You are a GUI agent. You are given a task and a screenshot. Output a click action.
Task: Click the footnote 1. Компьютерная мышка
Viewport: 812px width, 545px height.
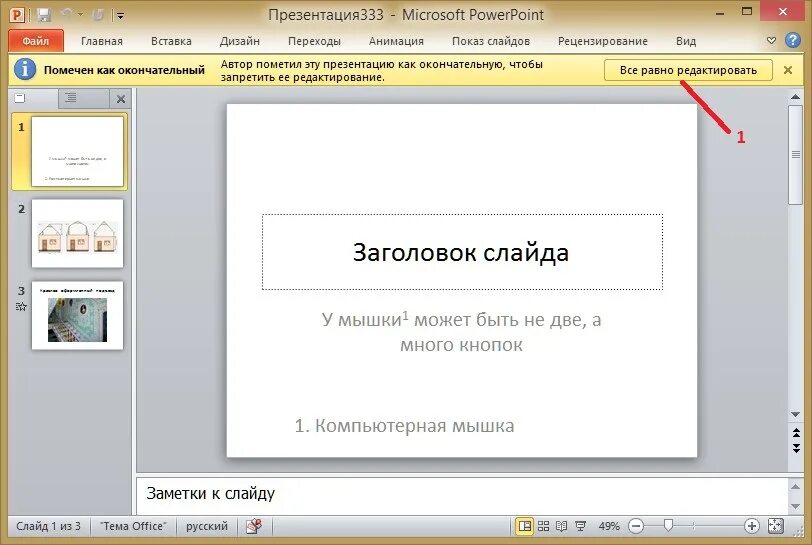(x=404, y=426)
